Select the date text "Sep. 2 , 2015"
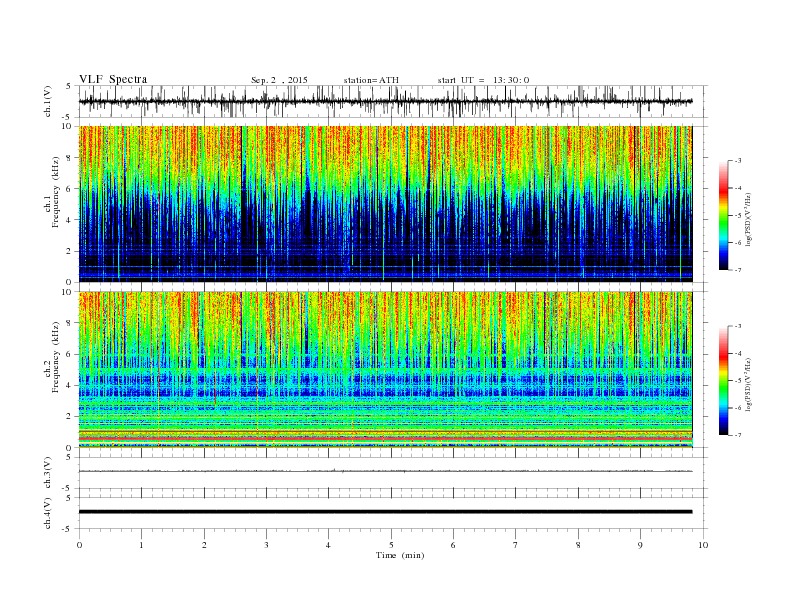The height and width of the screenshot is (612, 792). point(279,80)
